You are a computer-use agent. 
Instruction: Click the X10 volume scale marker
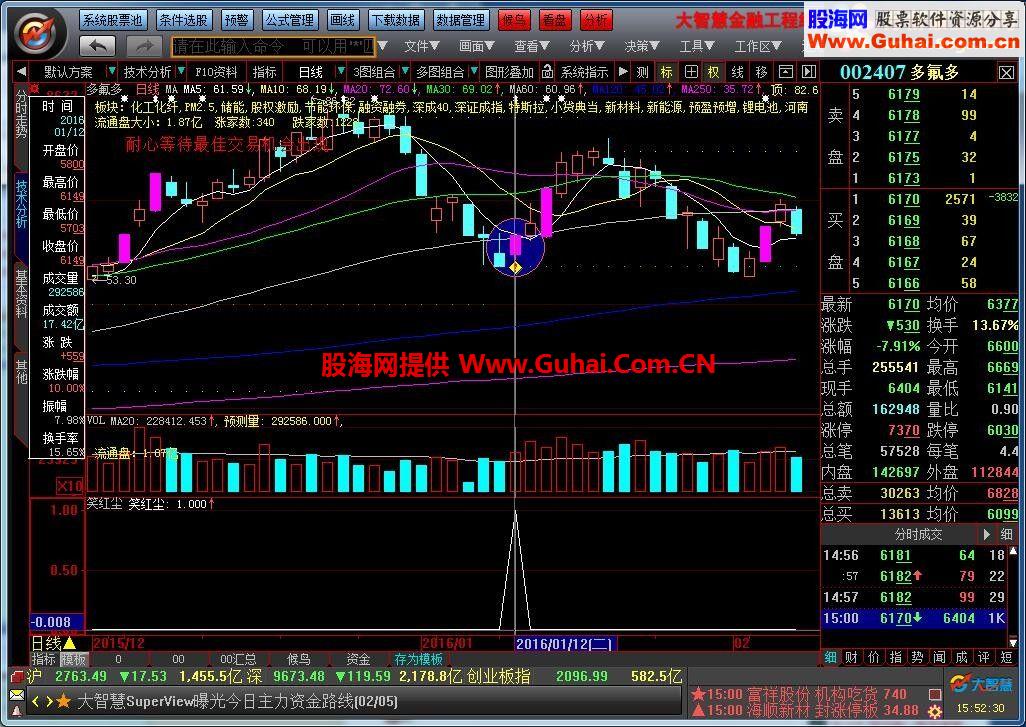(x=70, y=486)
